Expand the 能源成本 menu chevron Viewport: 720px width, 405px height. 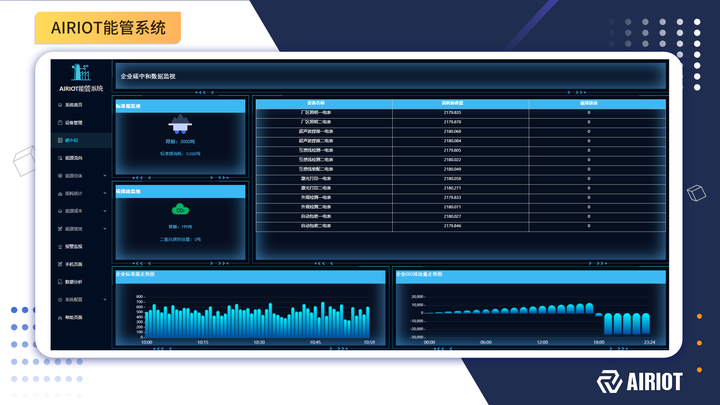pos(105,211)
